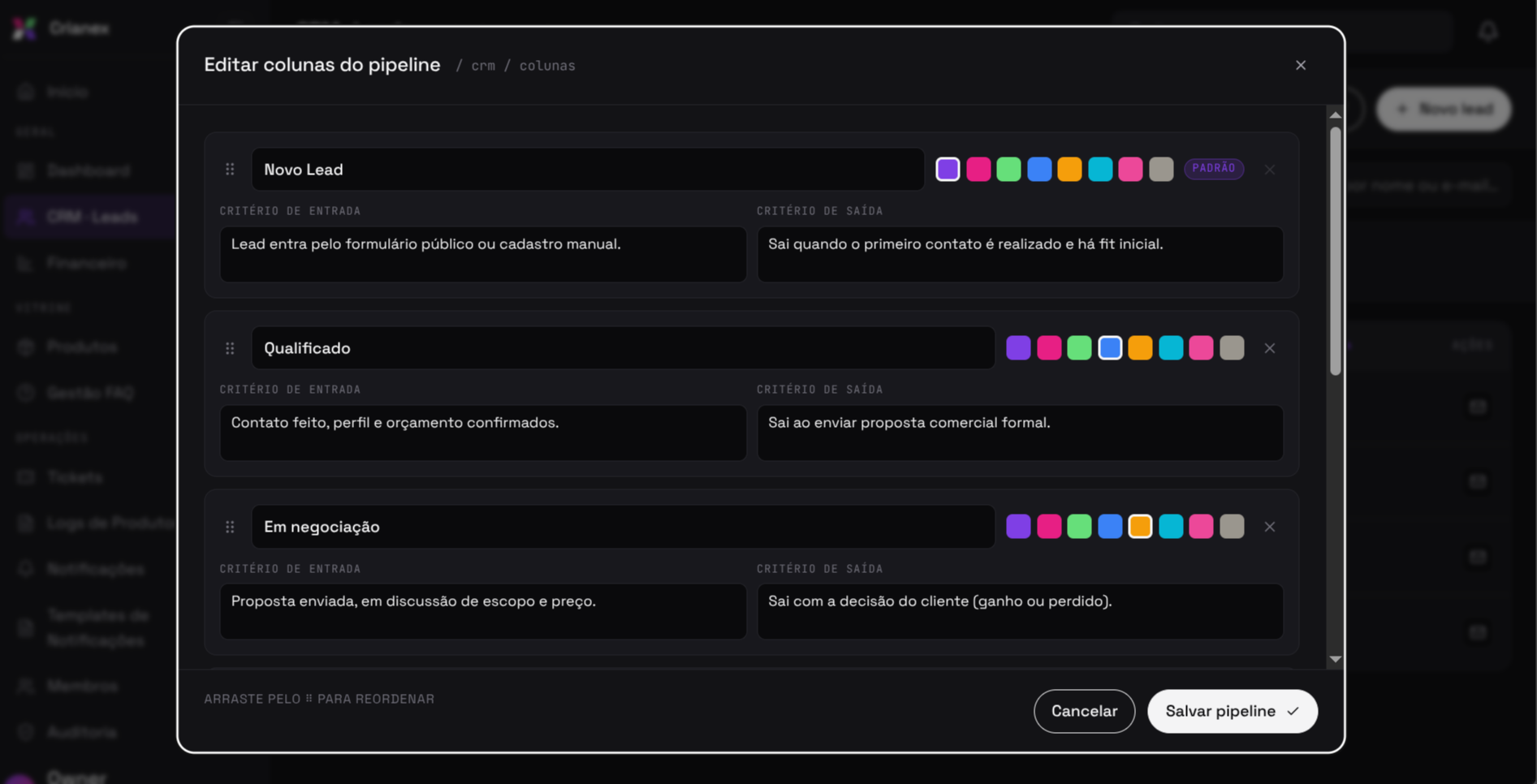Click the drag handle for Em negociação

[x=230, y=527]
